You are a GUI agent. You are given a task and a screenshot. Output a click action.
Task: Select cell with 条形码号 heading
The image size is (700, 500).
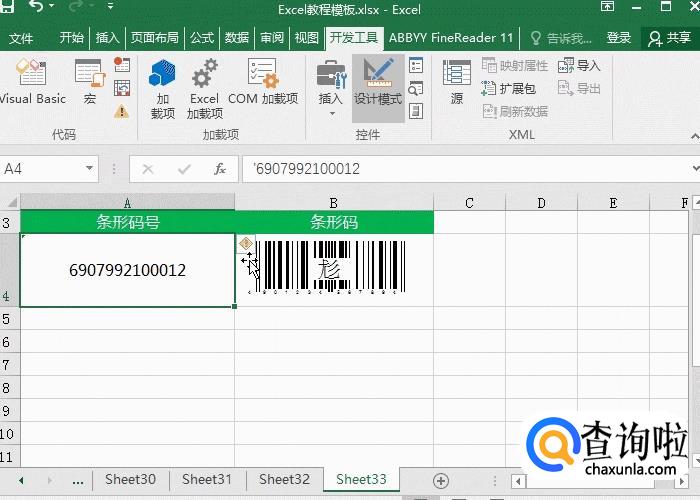tap(127, 222)
